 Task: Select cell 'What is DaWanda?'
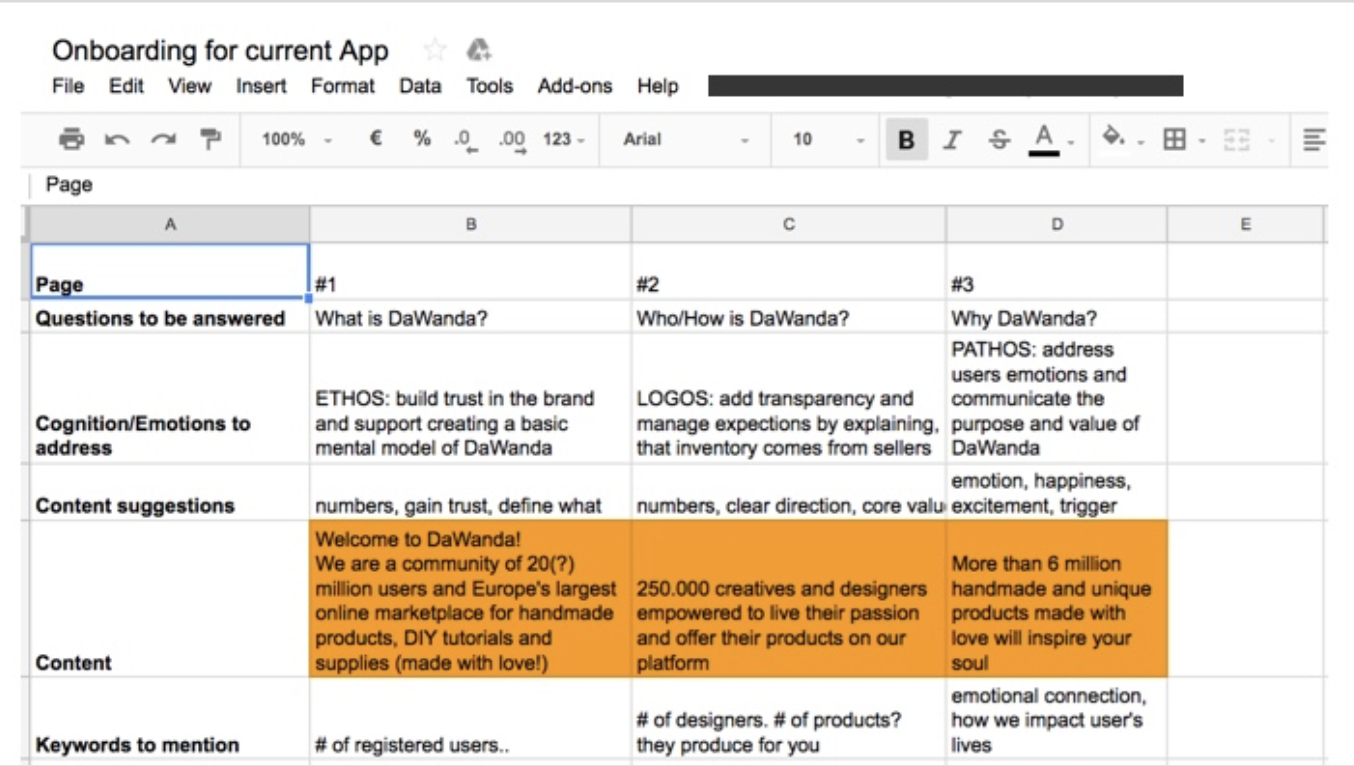(470, 318)
